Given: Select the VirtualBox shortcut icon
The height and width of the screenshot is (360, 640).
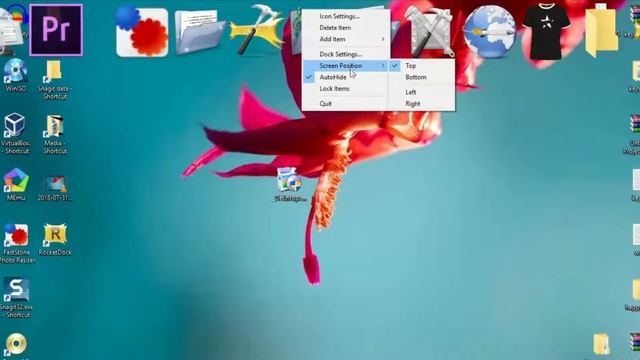Looking at the screenshot, I should tap(16, 134).
